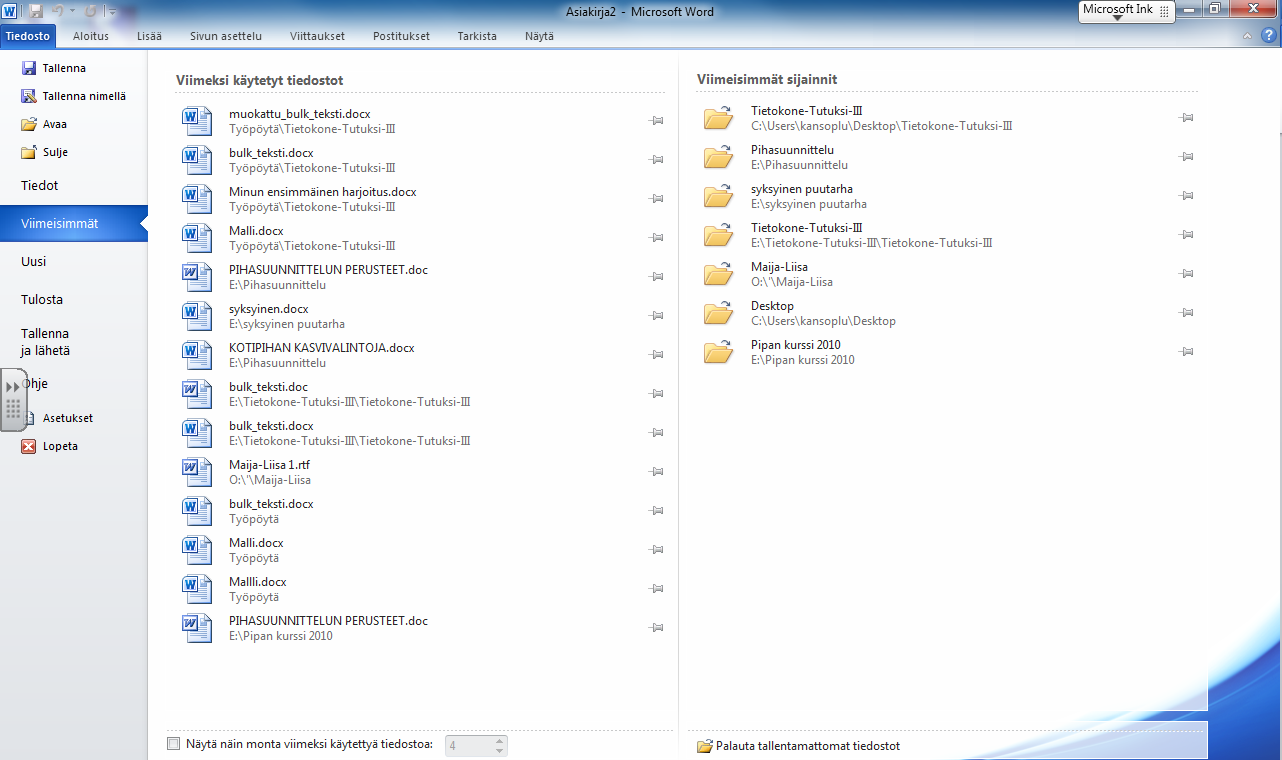Click document icon of syksyinen.docx
The image size is (1282, 760).
197,317
